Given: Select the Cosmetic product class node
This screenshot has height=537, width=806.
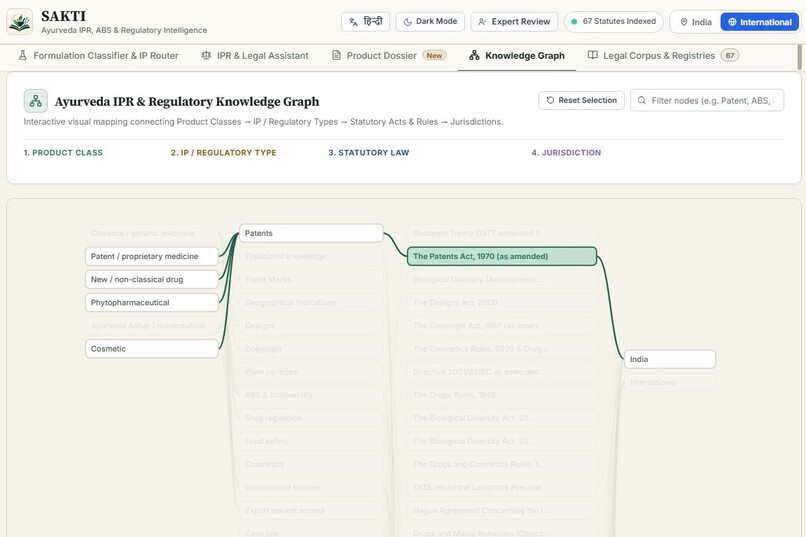Looking at the screenshot, I should [152, 349].
